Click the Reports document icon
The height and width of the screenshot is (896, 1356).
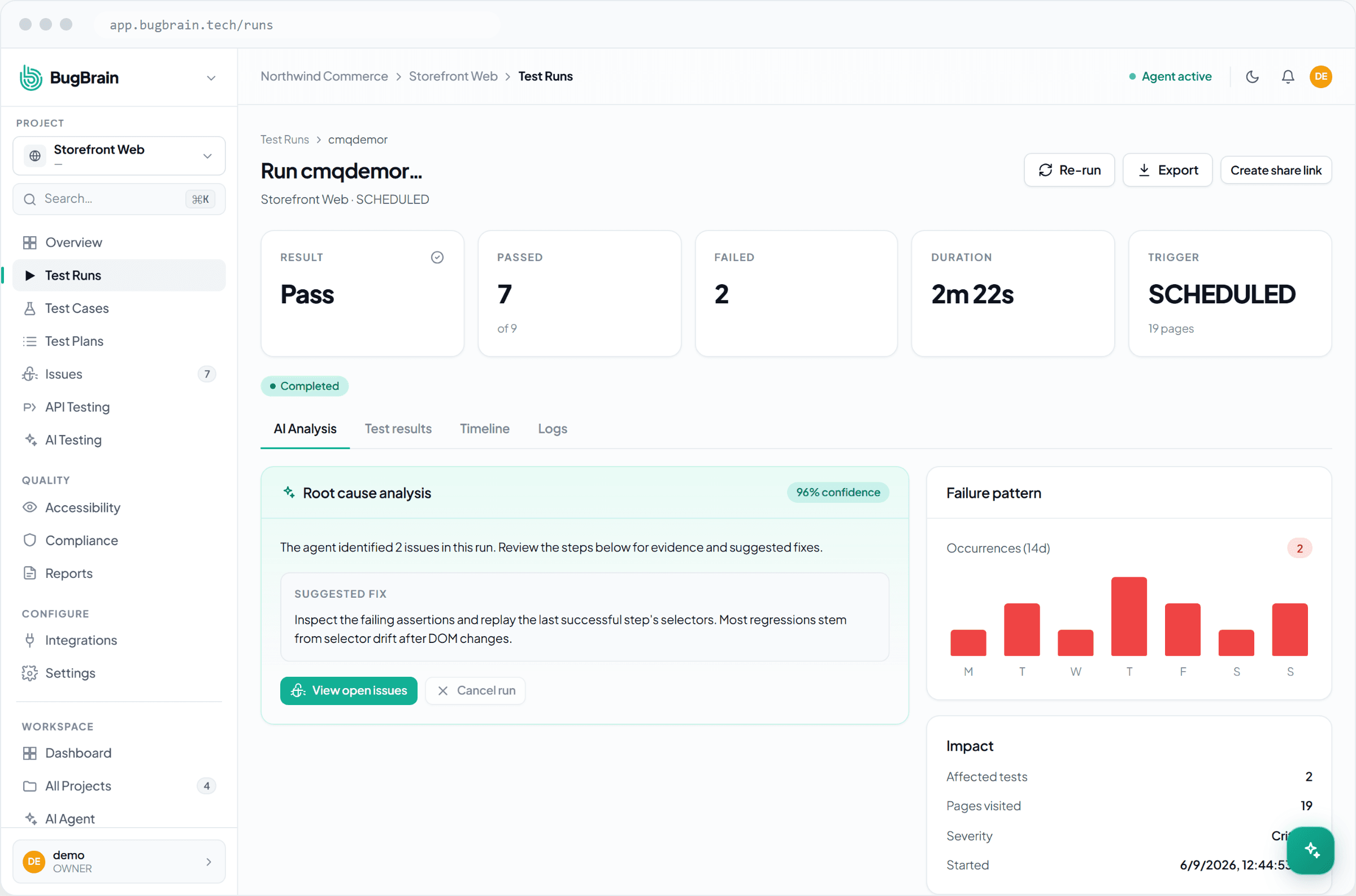click(x=30, y=573)
